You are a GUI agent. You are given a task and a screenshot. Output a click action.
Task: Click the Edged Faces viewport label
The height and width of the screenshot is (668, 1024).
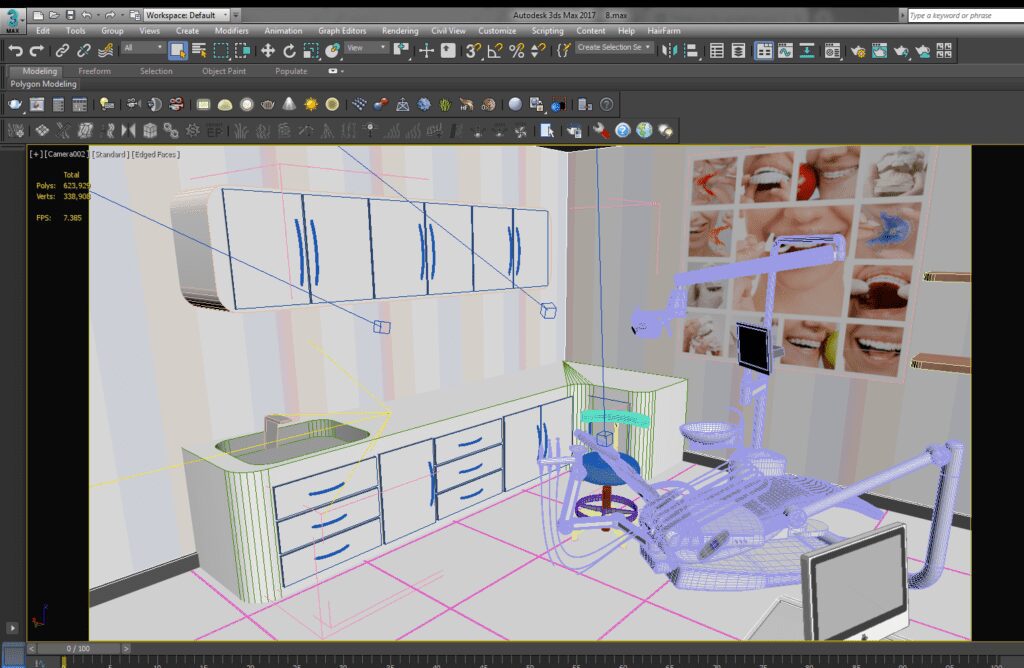pyautogui.click(x=155, y=154)
